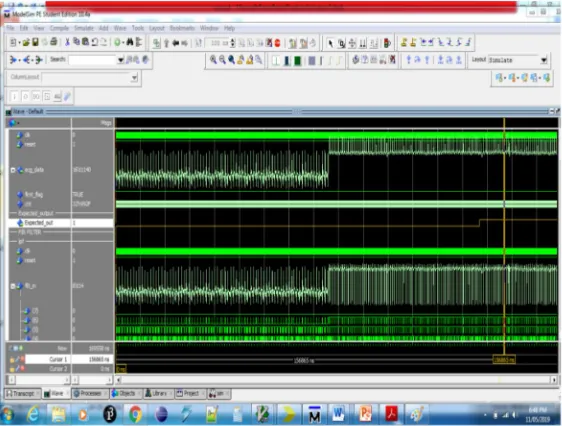The height and width of the screenshot is (426, 562).
Task: Open the File menu
Action: click(x=10, y=28)
